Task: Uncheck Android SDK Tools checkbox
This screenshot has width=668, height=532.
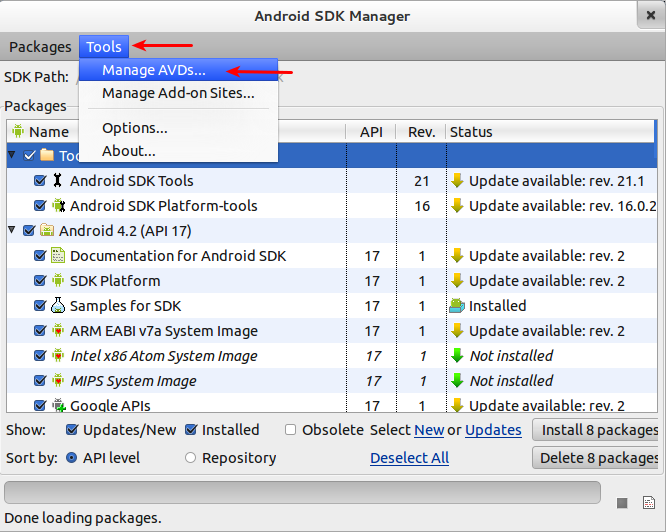Action: 40,181
